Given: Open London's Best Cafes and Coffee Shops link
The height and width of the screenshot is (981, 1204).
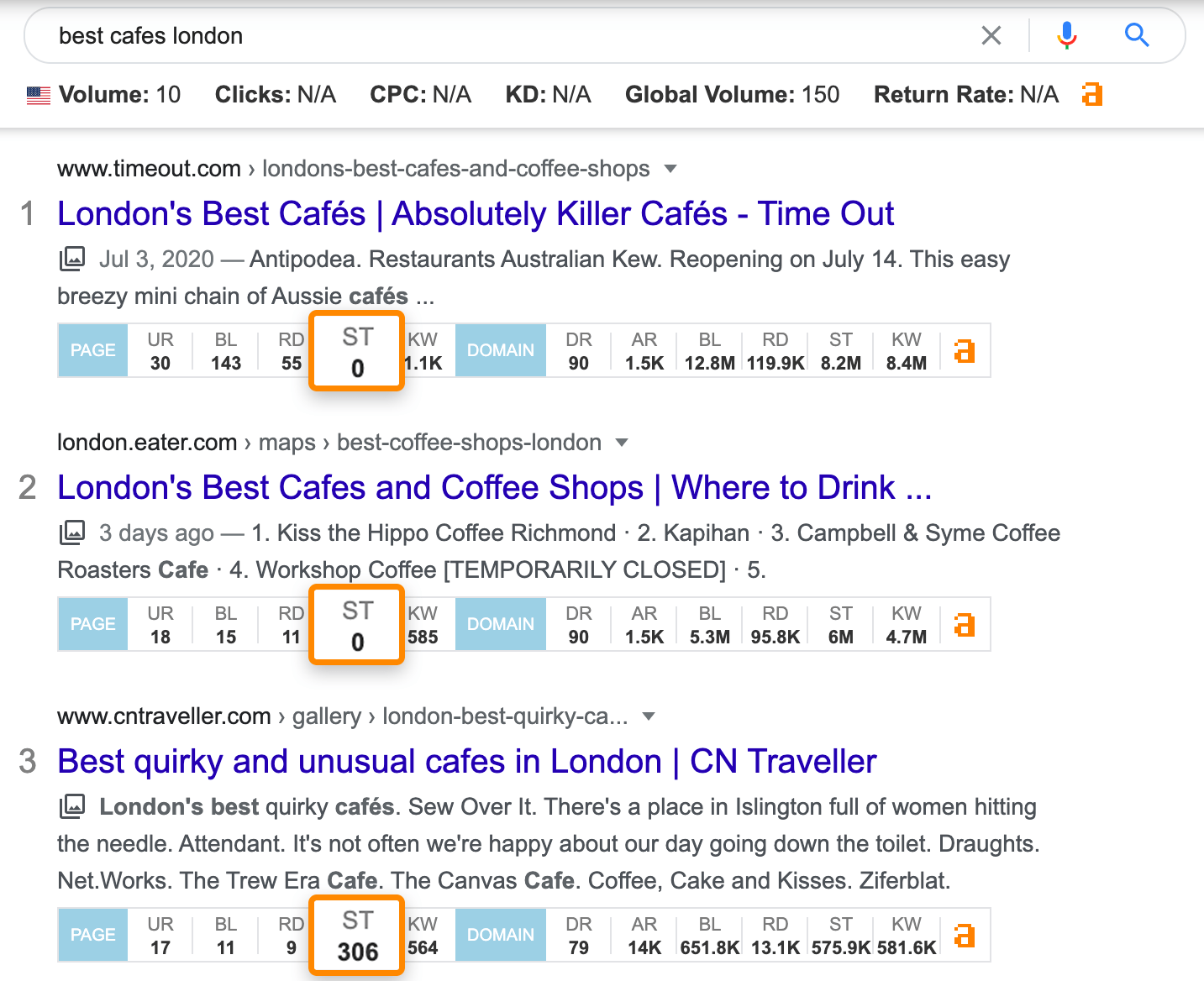Looking at the screenshot, I should (494, 488).
